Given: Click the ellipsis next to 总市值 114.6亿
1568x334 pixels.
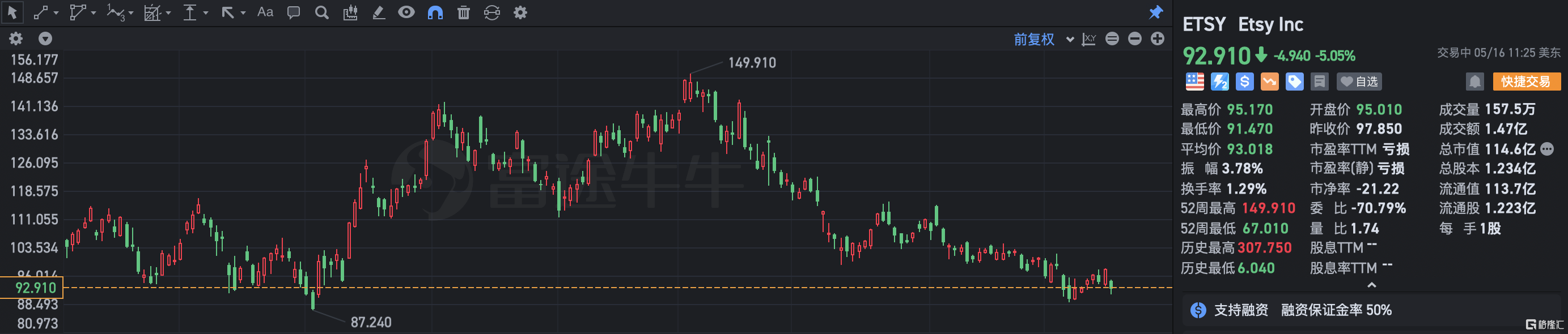Looking at the screenshot, I should (1547, 148).
